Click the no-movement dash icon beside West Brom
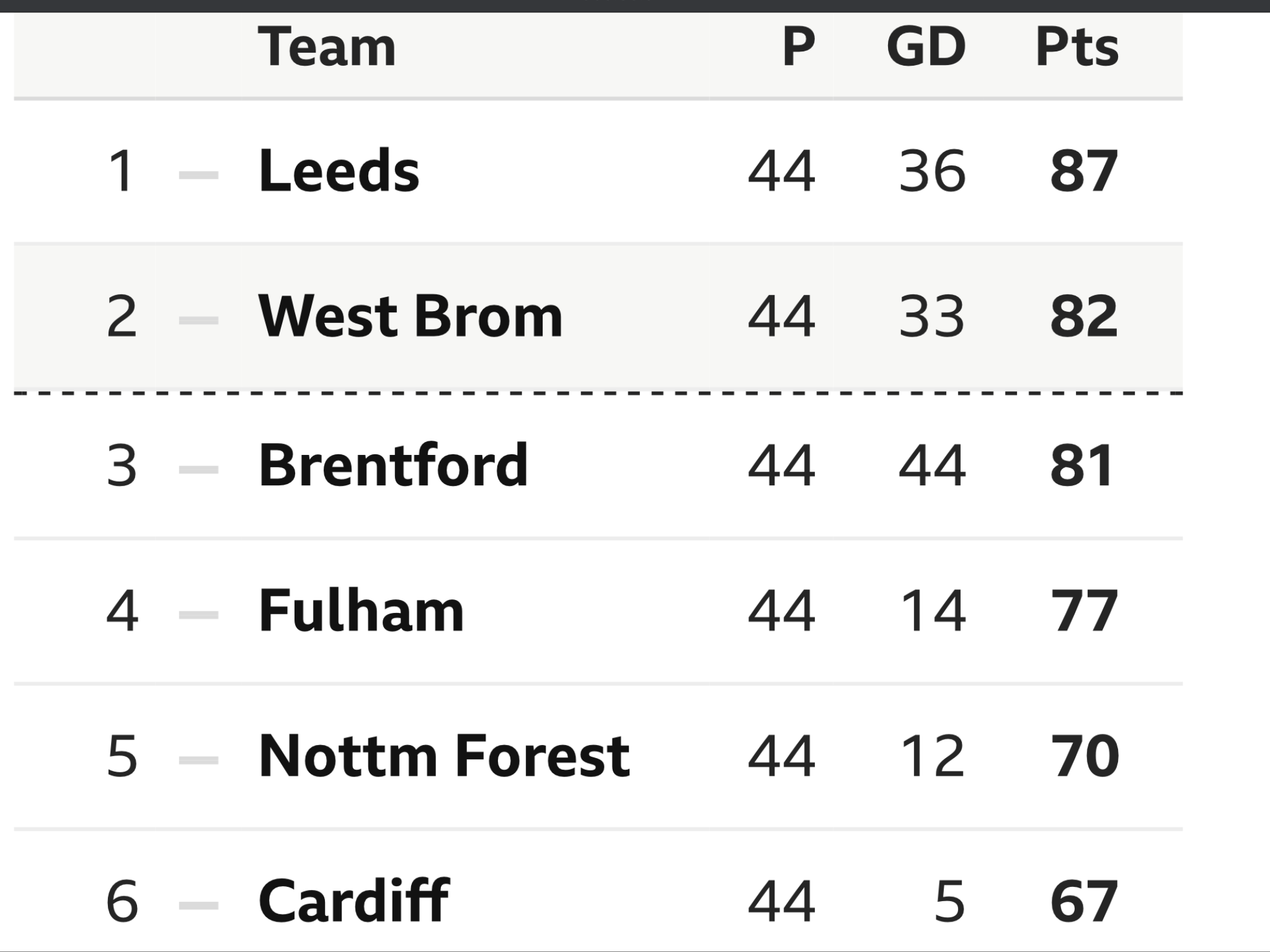The height and width of the screenshot is (952, 1270). 198,320
